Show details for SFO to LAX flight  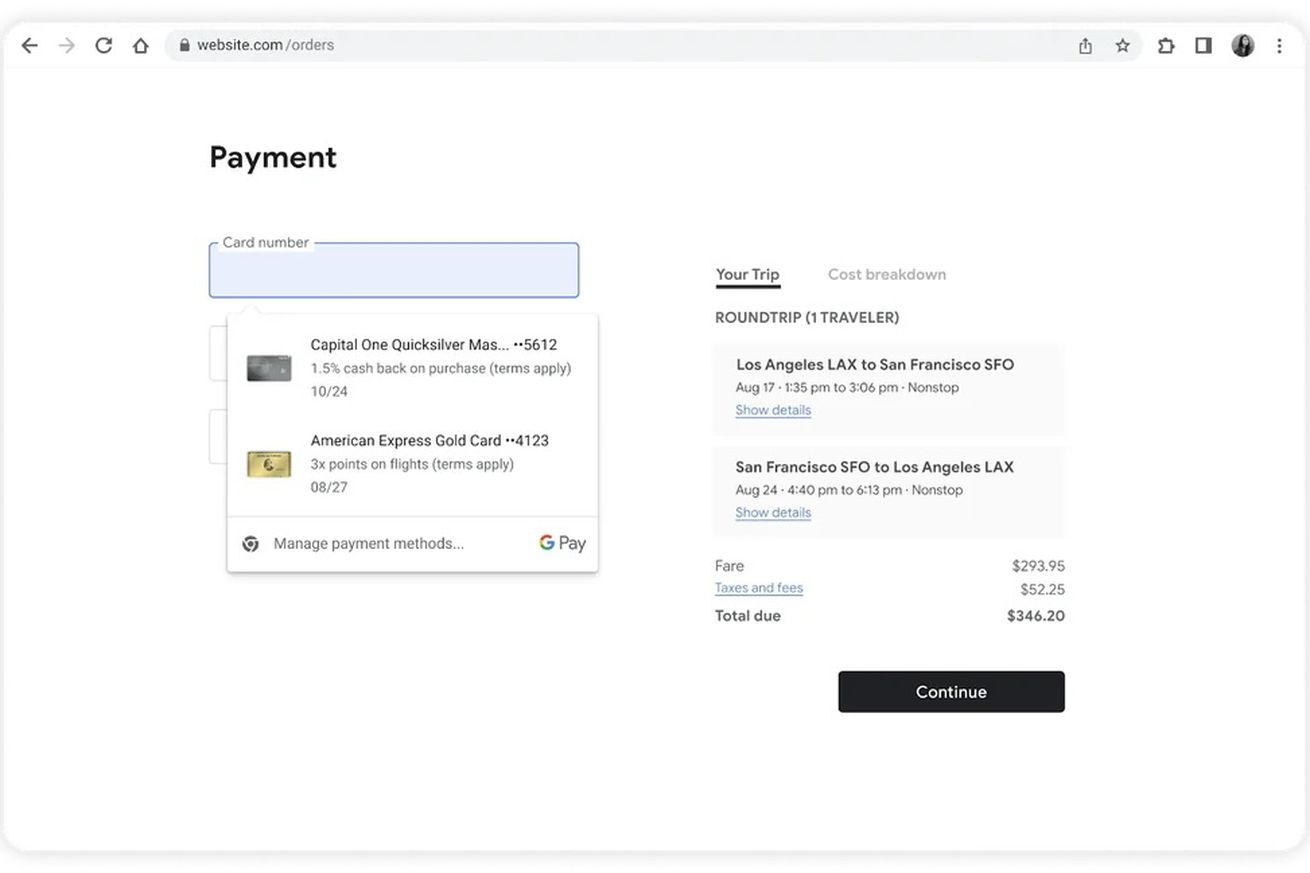click(773, 512)
